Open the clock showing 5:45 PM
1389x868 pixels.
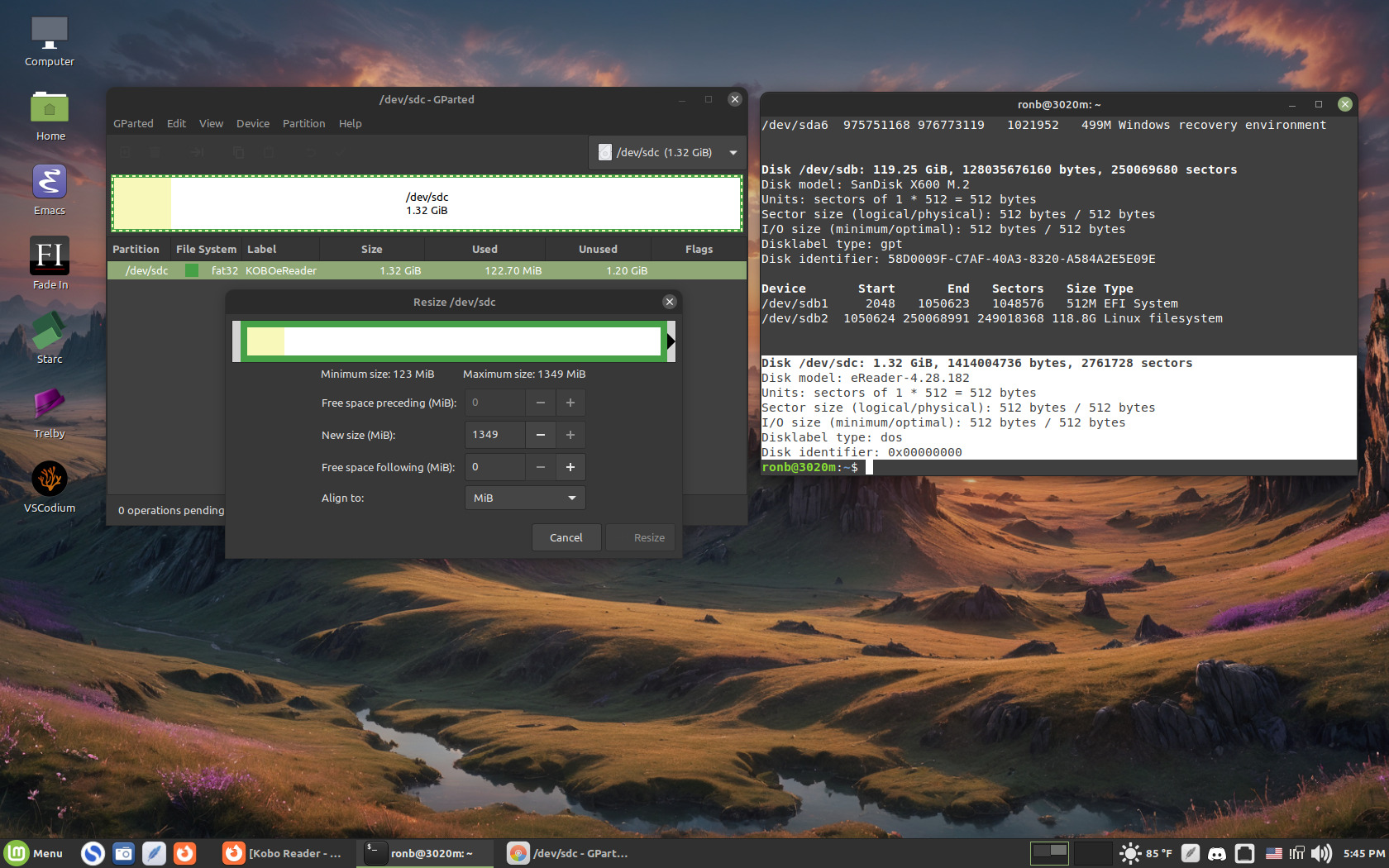(1363, 853)
